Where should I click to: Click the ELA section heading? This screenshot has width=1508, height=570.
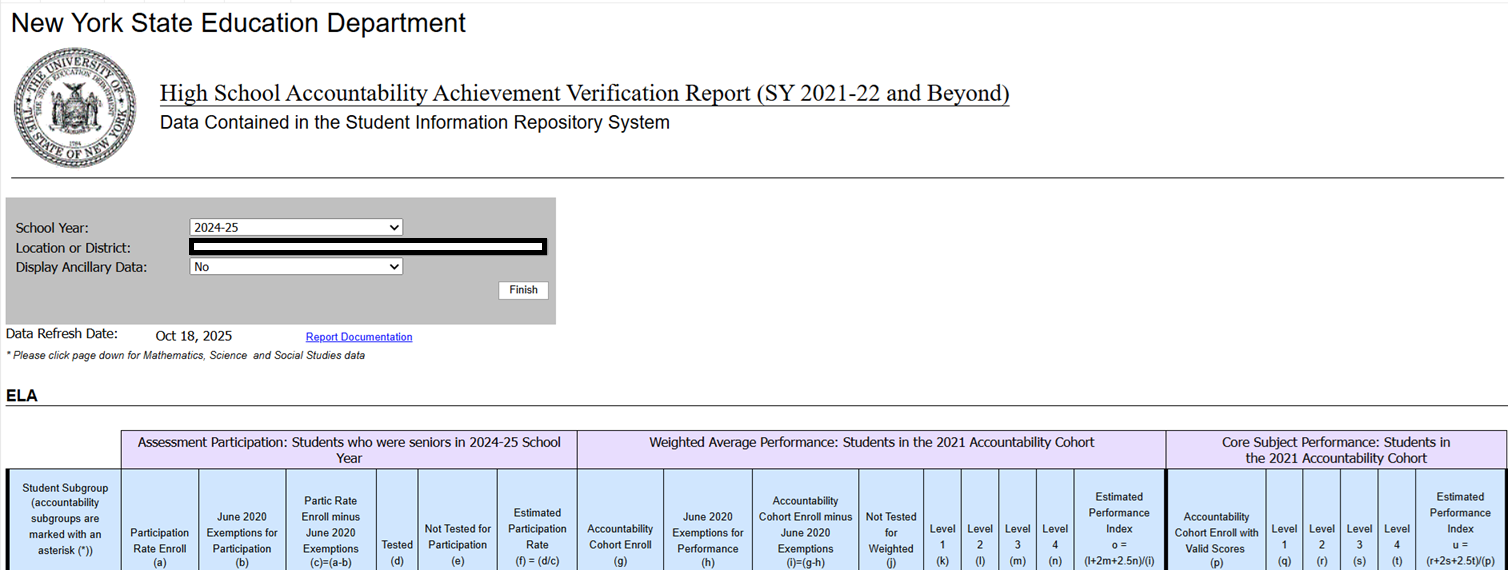[22, 396]
